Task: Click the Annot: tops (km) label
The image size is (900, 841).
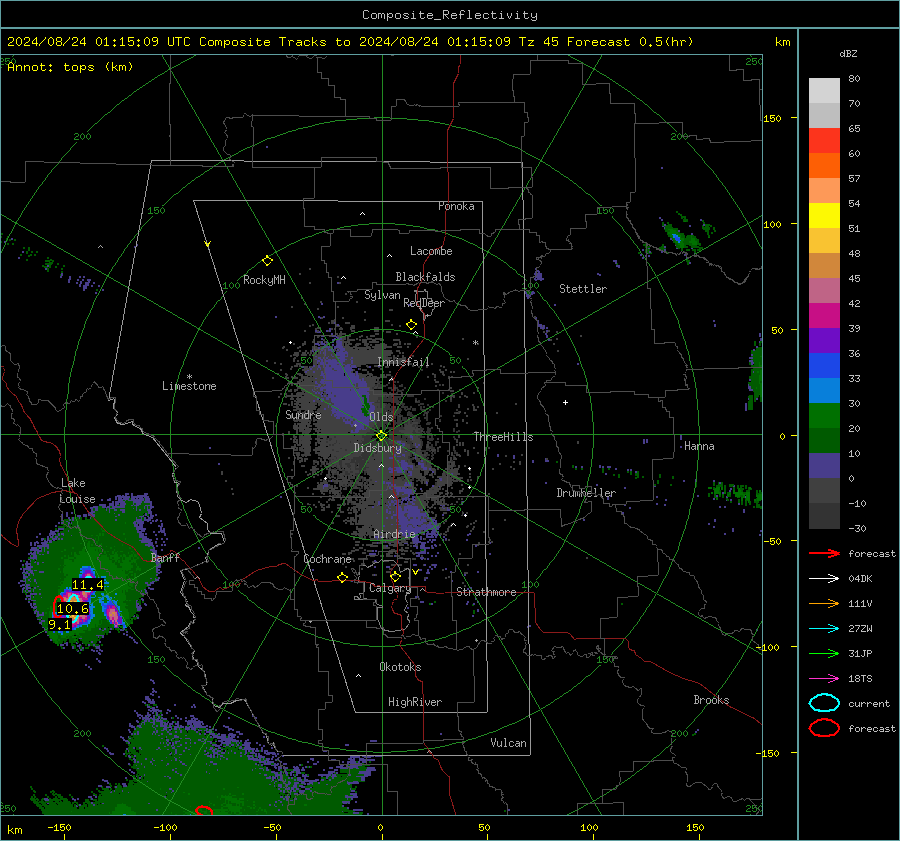Action: (x=70, y=67)
